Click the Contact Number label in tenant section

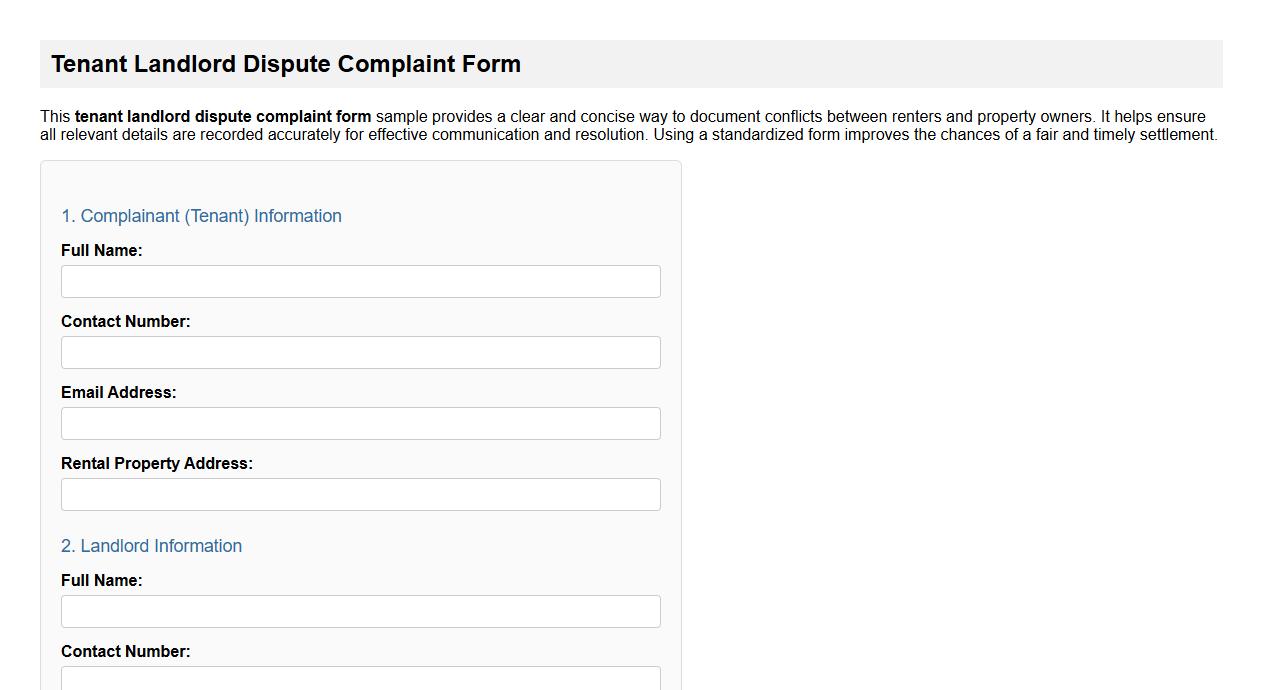coord(125,321)
